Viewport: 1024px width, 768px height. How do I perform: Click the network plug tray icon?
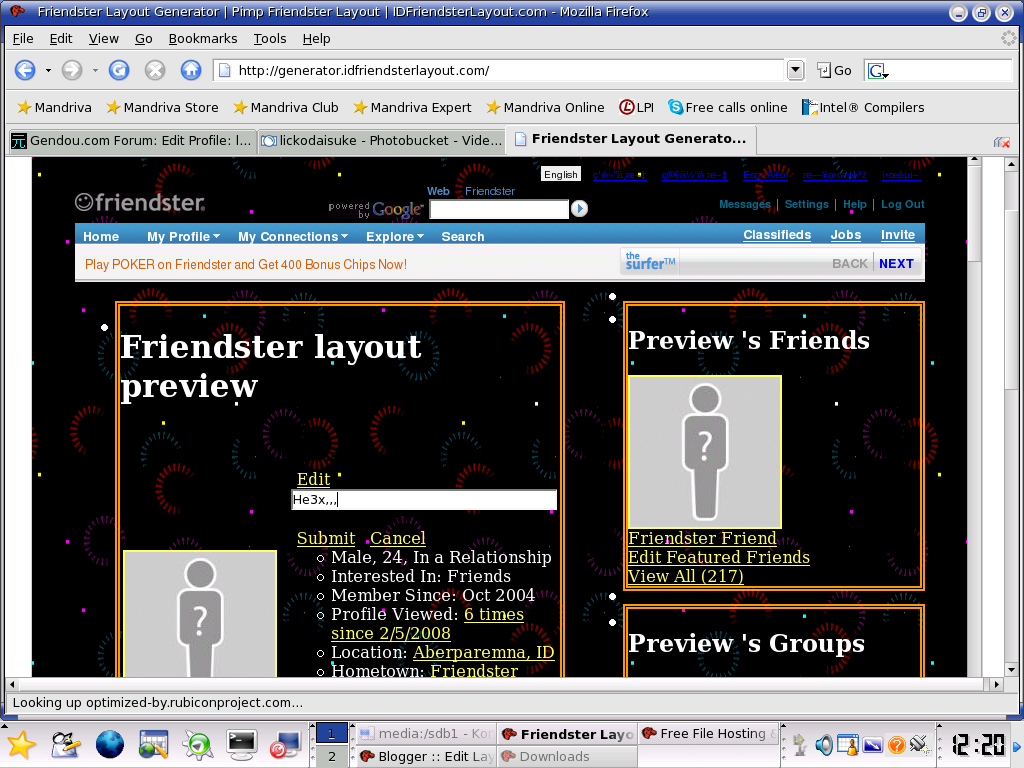(920, 745)
